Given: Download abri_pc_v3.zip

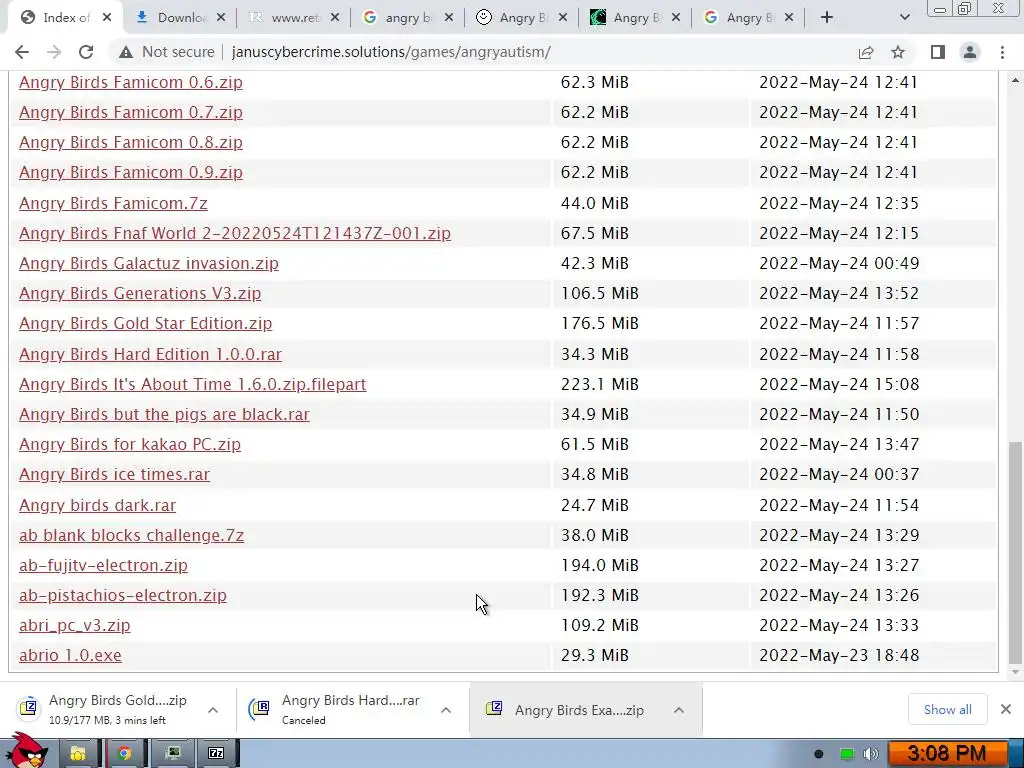Looking at the screenshot, I should coord(74,626).
